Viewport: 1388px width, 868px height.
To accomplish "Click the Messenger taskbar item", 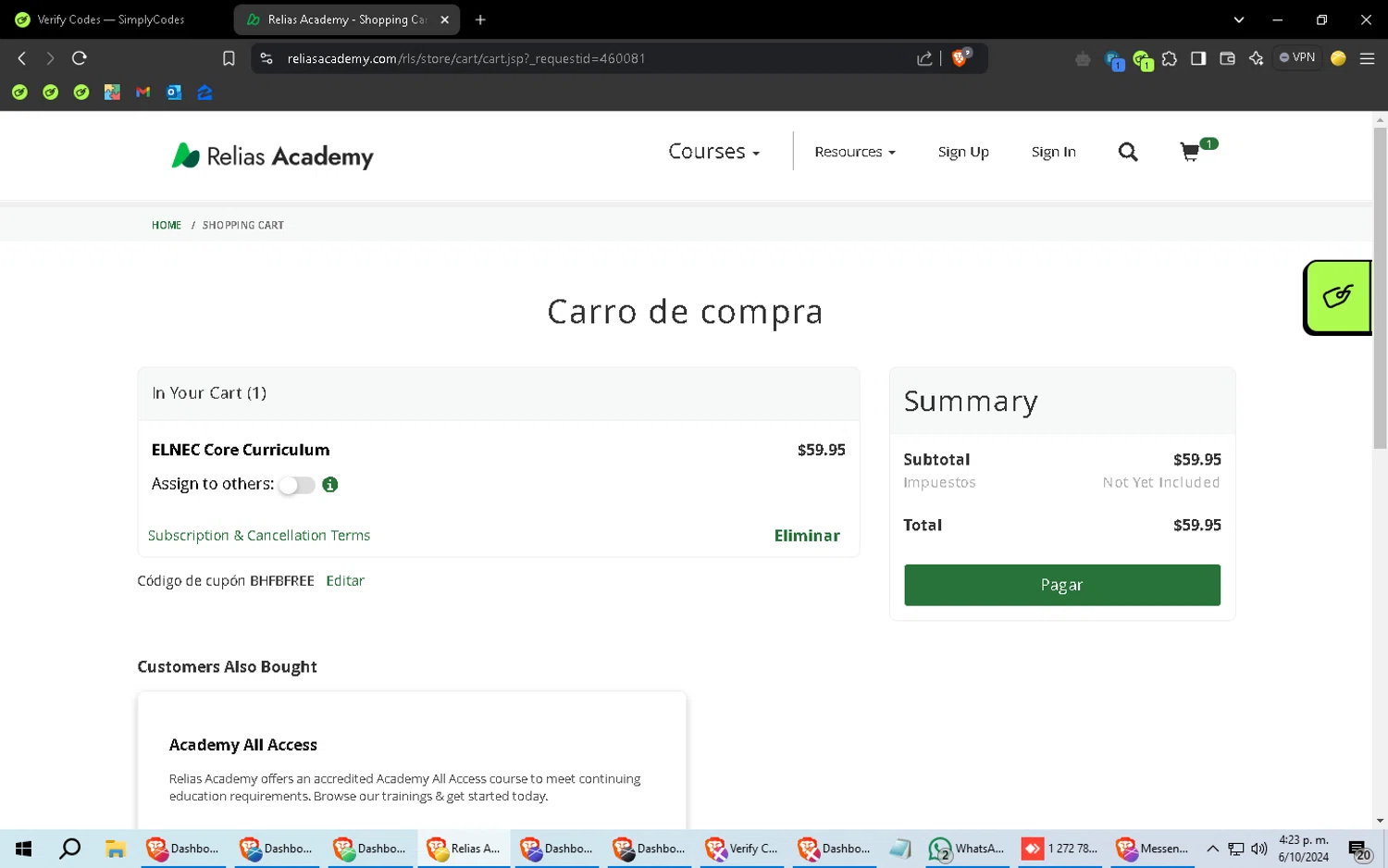I will point(1153,849).
